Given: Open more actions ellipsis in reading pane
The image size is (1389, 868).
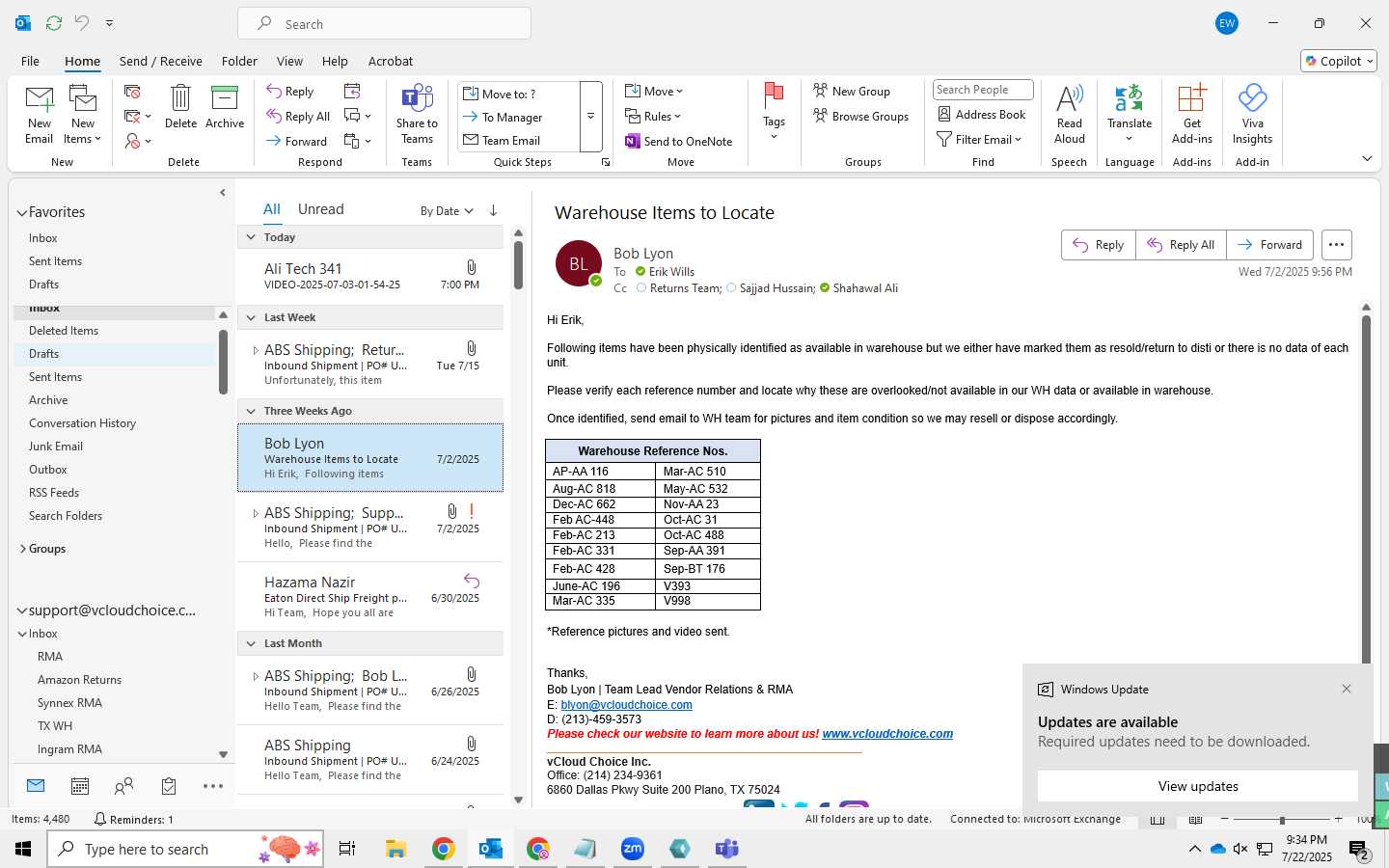Looking at the screenshot, I should click(1336, 245).
